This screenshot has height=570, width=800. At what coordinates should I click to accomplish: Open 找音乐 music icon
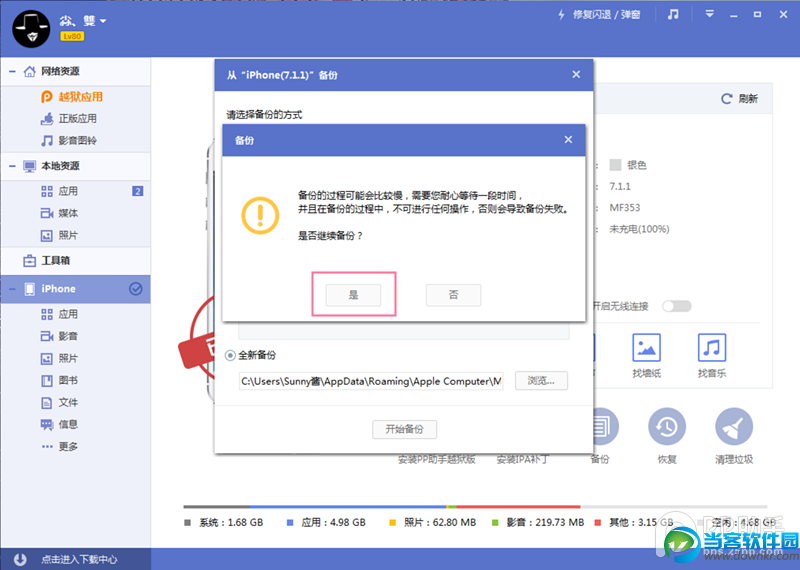712,348
